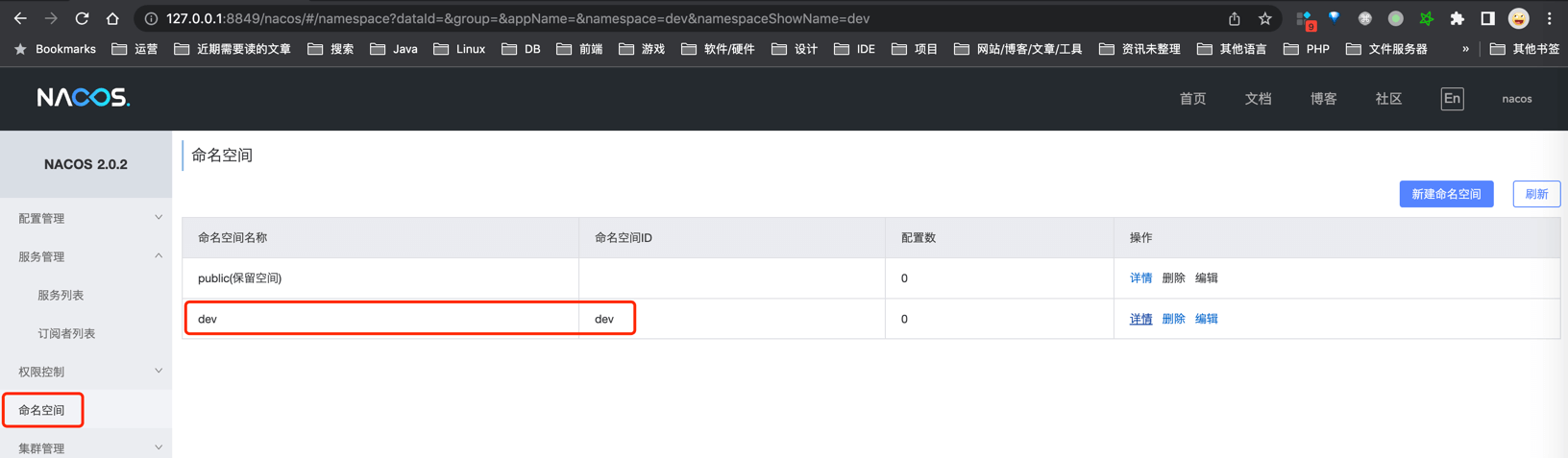Open the share page icon in address bar
1568x458 pixels.
[x=1235, y=18]
